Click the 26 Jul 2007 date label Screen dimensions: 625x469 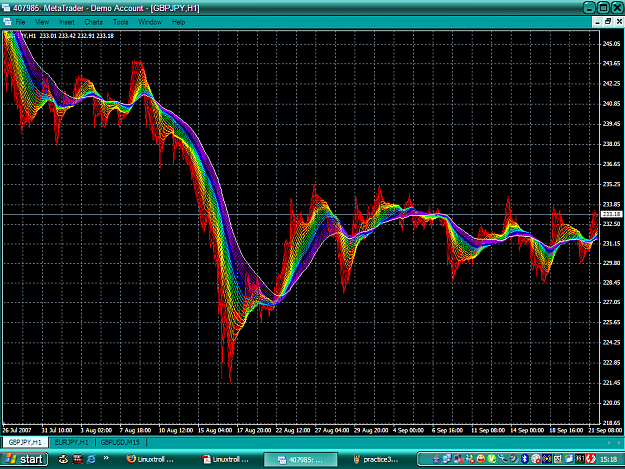17,431
